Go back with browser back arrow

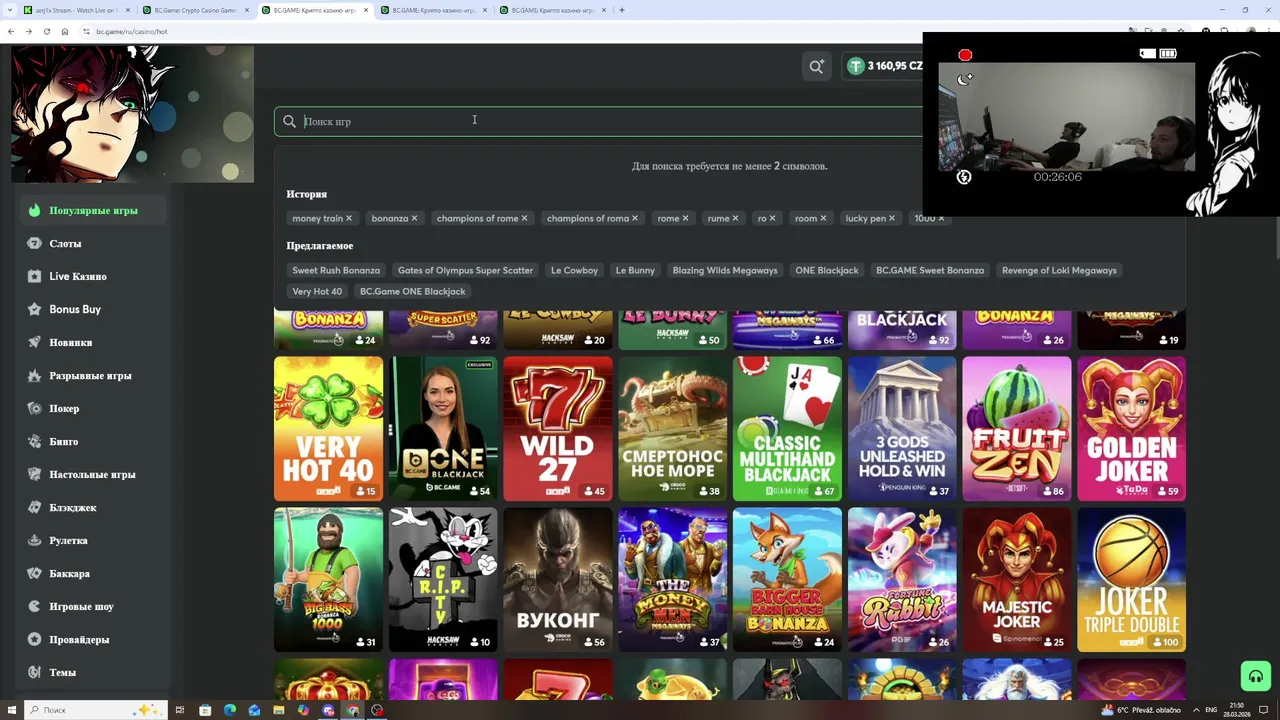pyautogui.click(x=10, y=31)
